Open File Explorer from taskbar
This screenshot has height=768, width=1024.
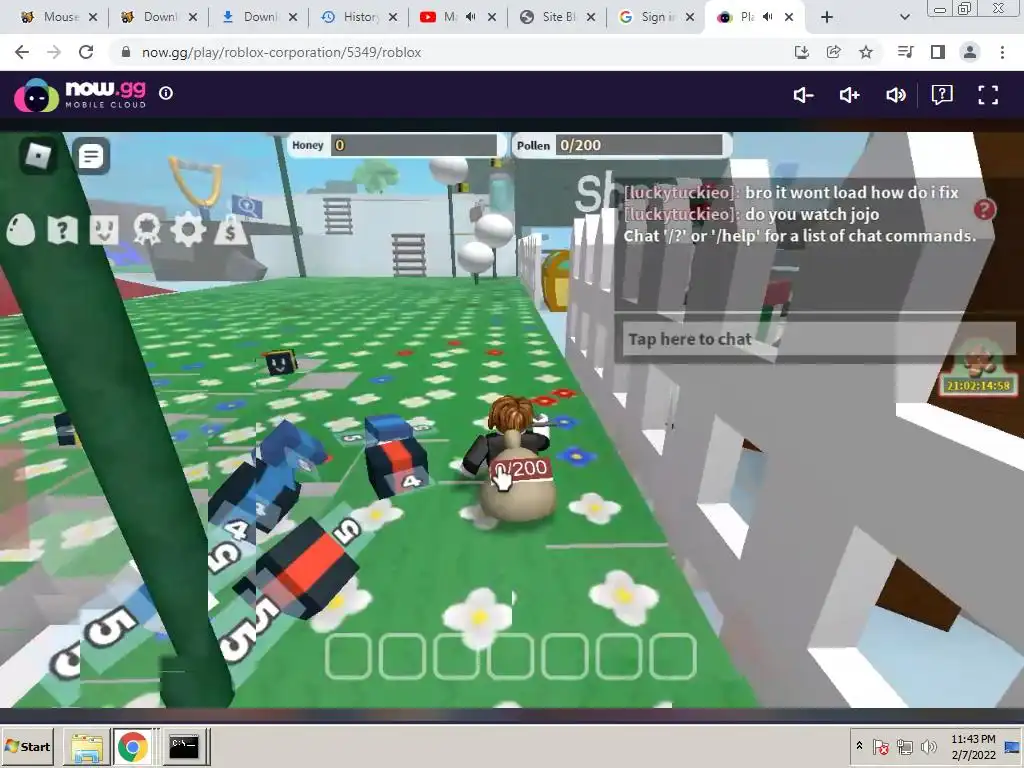[87, 746]
